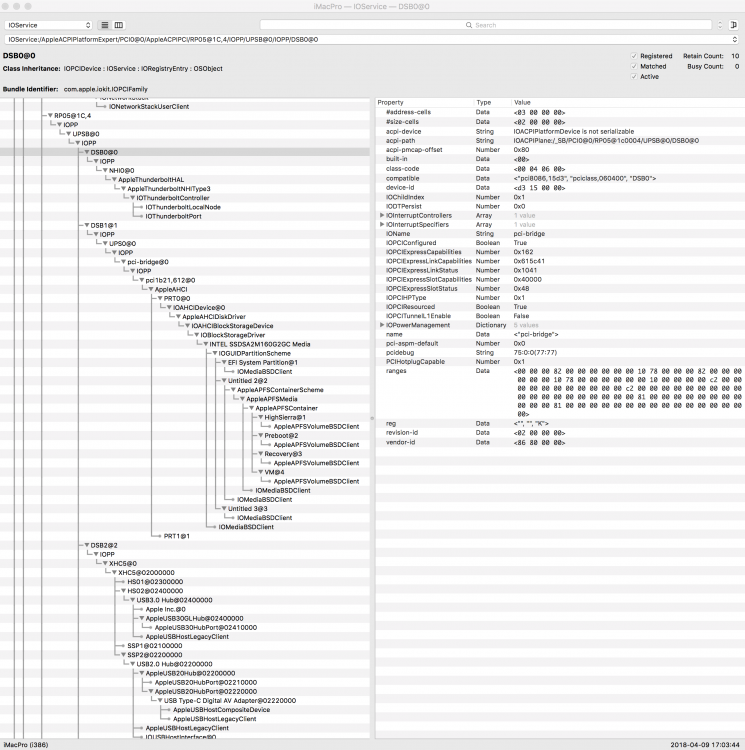Image resolution: width=745 pixels, height=750 pixels.
Task: Click the pane splitter handle between tree and properties
Action: (x=372, y=419)
